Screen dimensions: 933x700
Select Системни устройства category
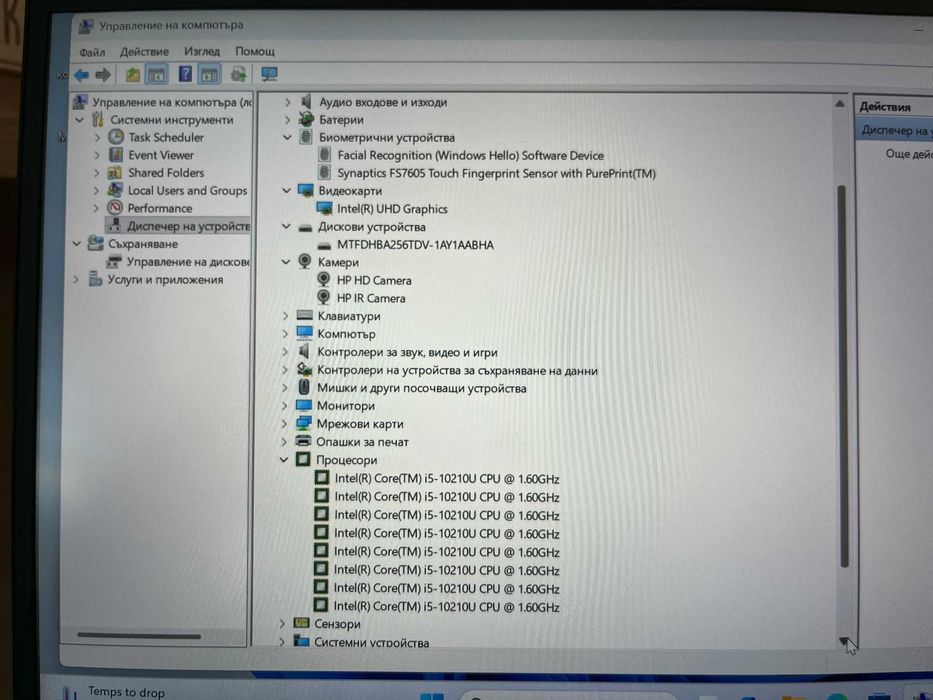click(371, 642)
